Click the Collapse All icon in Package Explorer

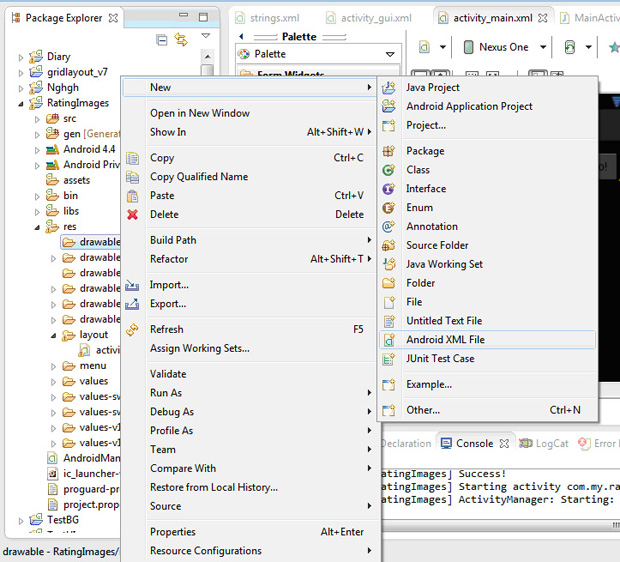pyautogui.click(x=162, y=40)
